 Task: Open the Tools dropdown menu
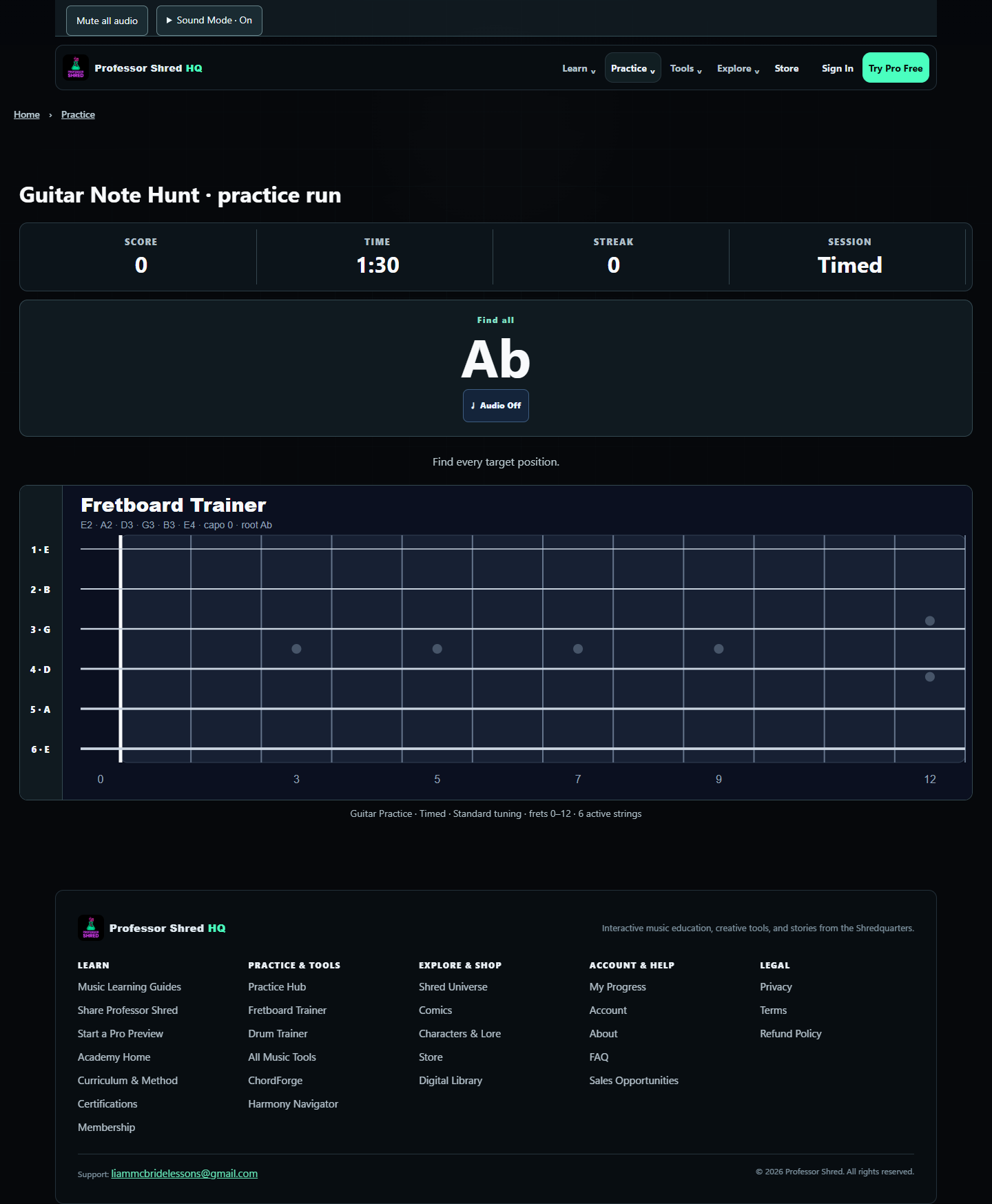coord(686,68)
